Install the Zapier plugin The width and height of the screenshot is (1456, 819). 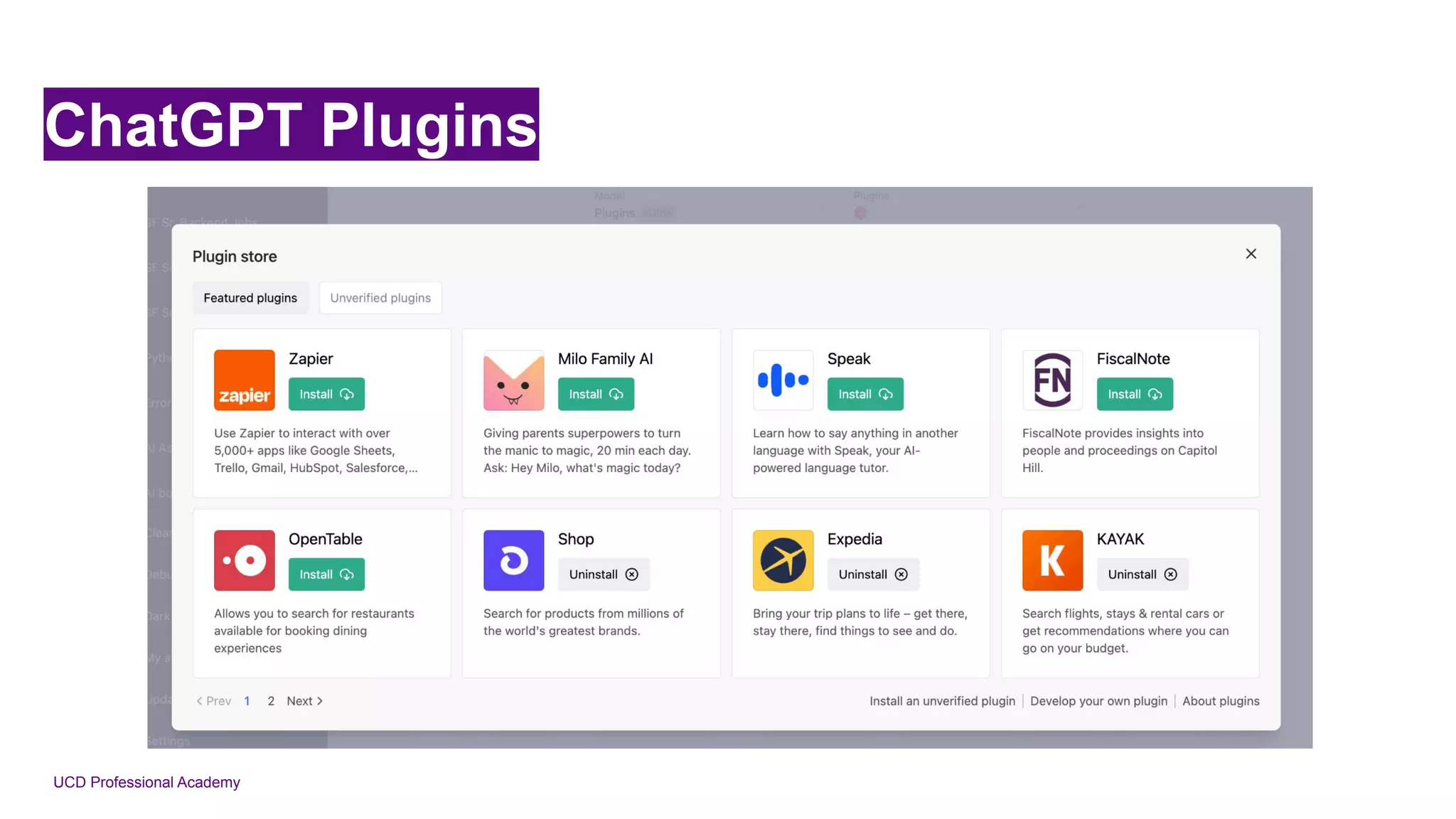click(x=326, y=394)
